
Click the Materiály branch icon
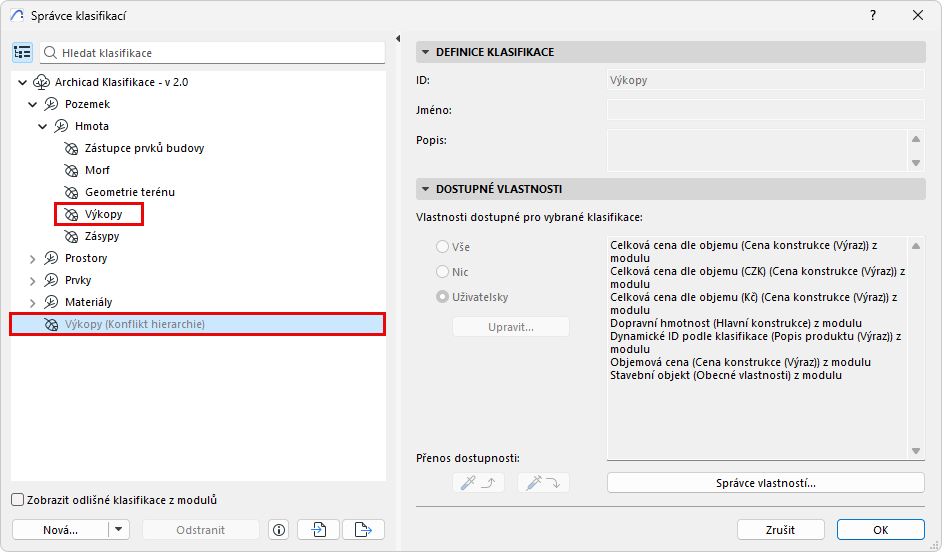point(51,302)
